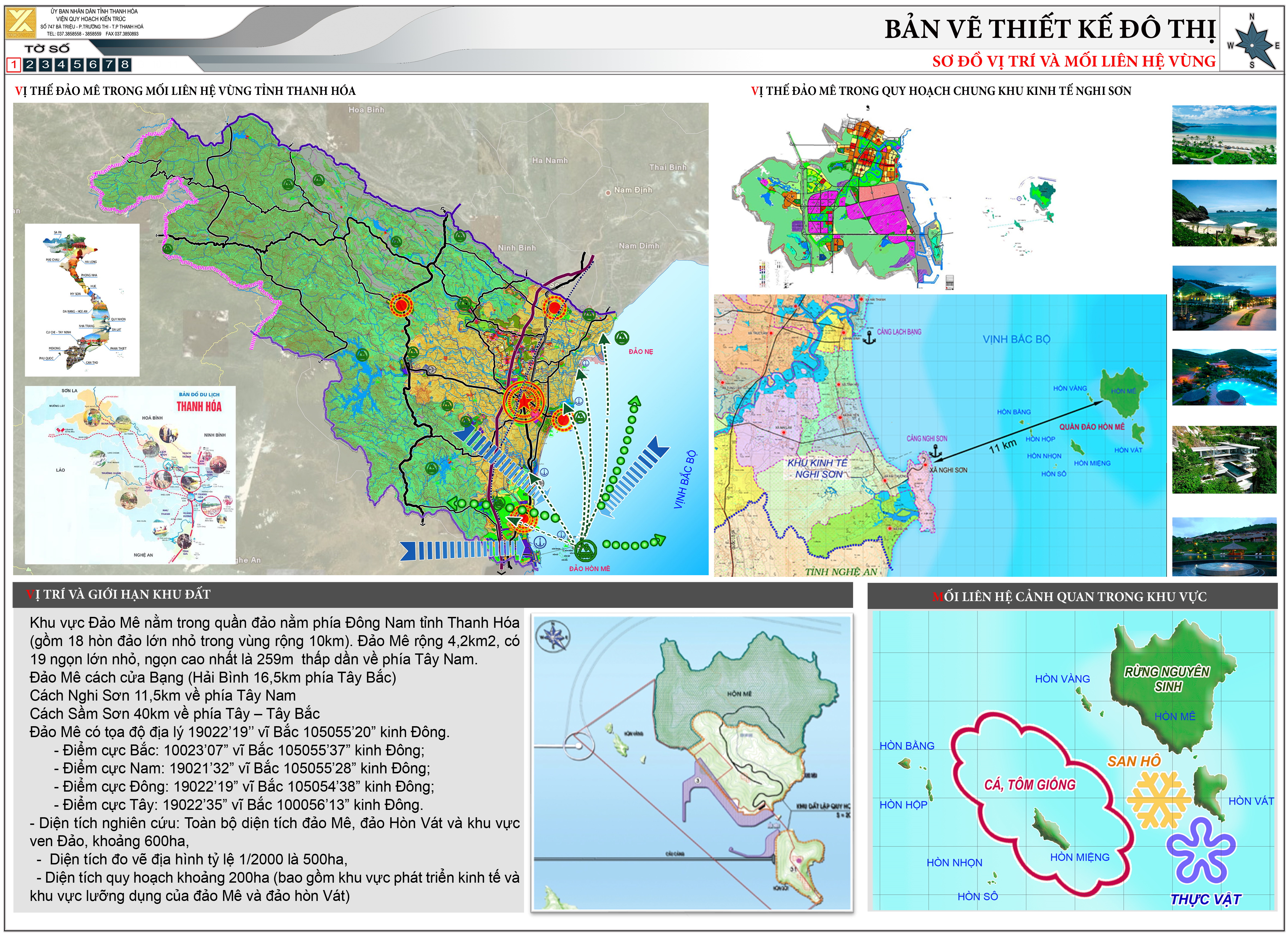1288x938 pixels.
Task: Click the red cloud outline around Cá, Tôm Giống
Action: click(x=1042, y=805)
